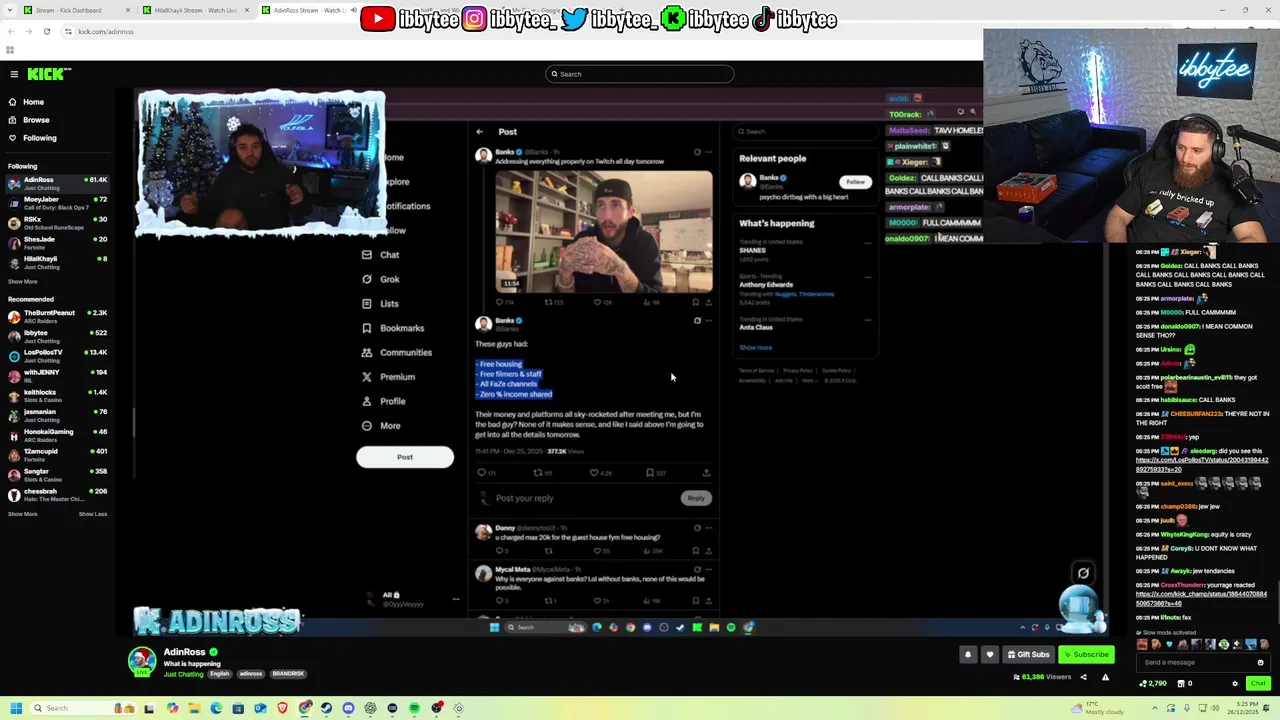Open channel points balance 2,790

pyautogui.click(x=1153, y=683)
